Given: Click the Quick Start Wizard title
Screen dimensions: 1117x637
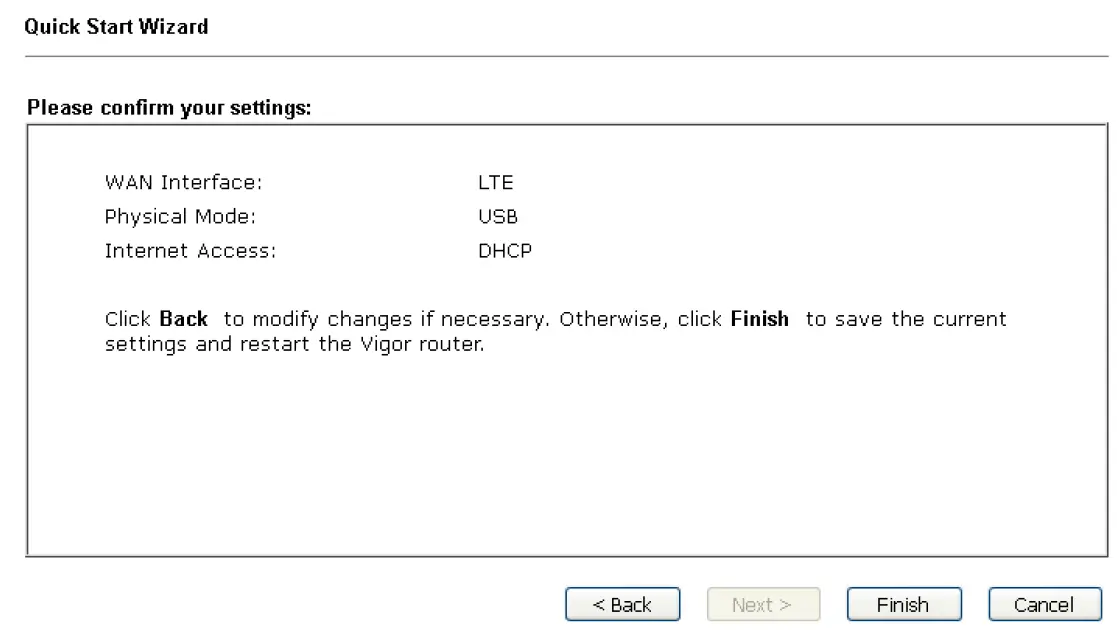Looking at the screenshot, I should pos(116,27).
